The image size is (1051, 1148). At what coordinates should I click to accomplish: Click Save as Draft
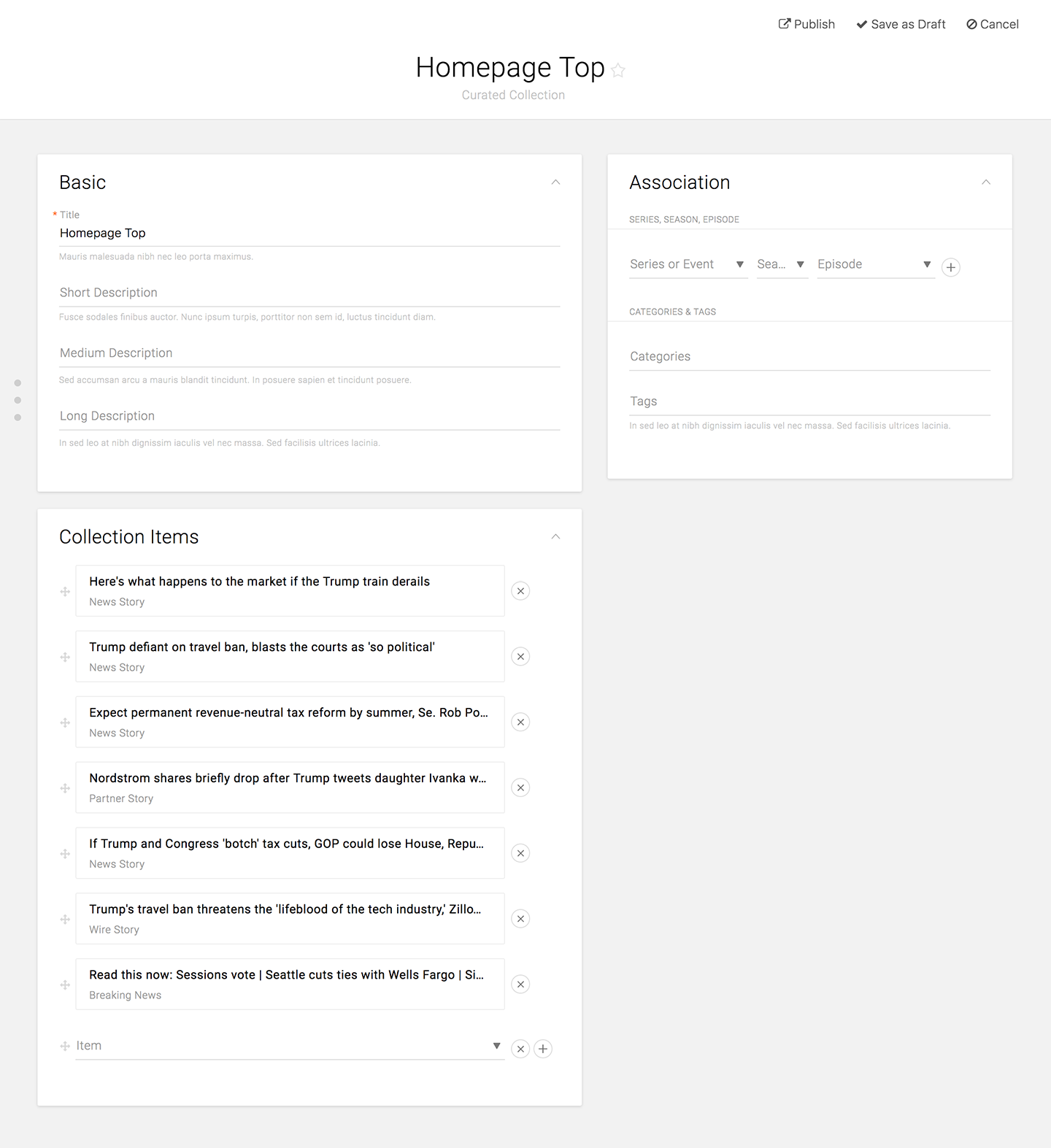click(x=901, y=24)
